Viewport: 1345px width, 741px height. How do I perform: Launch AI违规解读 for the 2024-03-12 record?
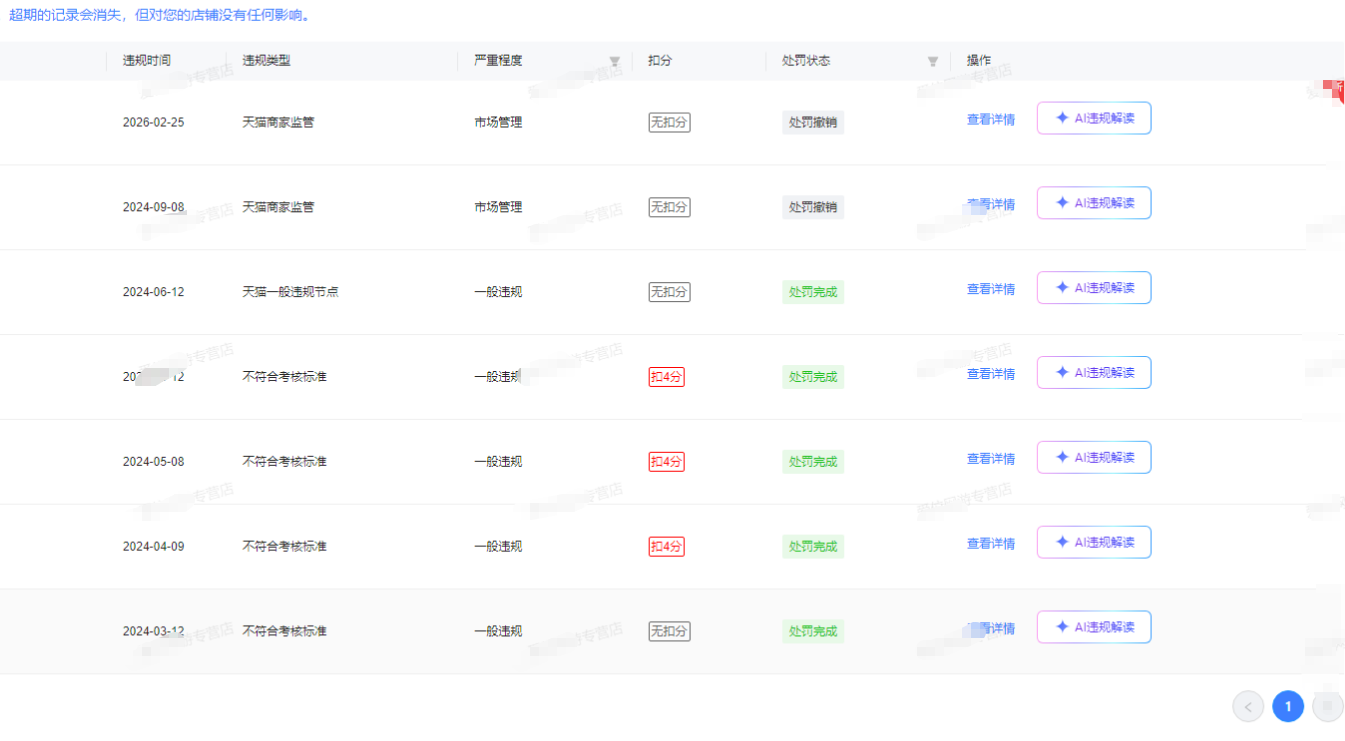[1094, 627]
